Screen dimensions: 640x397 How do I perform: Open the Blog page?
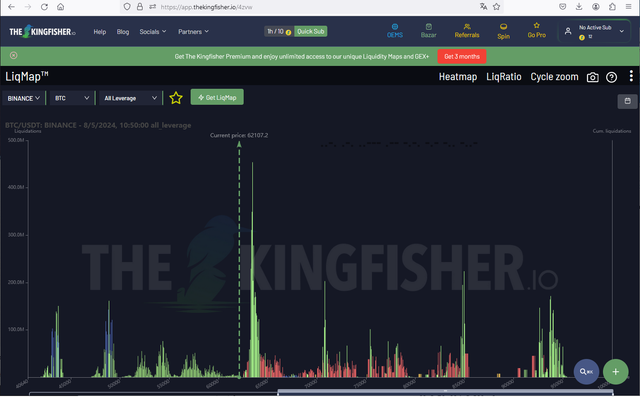click(x=123, y=31)
